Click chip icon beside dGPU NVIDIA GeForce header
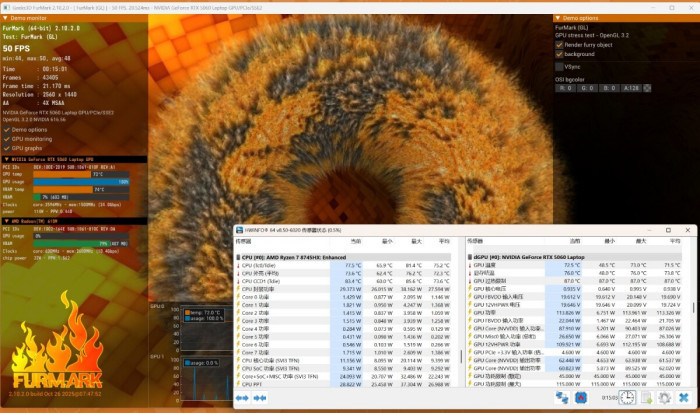 470,257
